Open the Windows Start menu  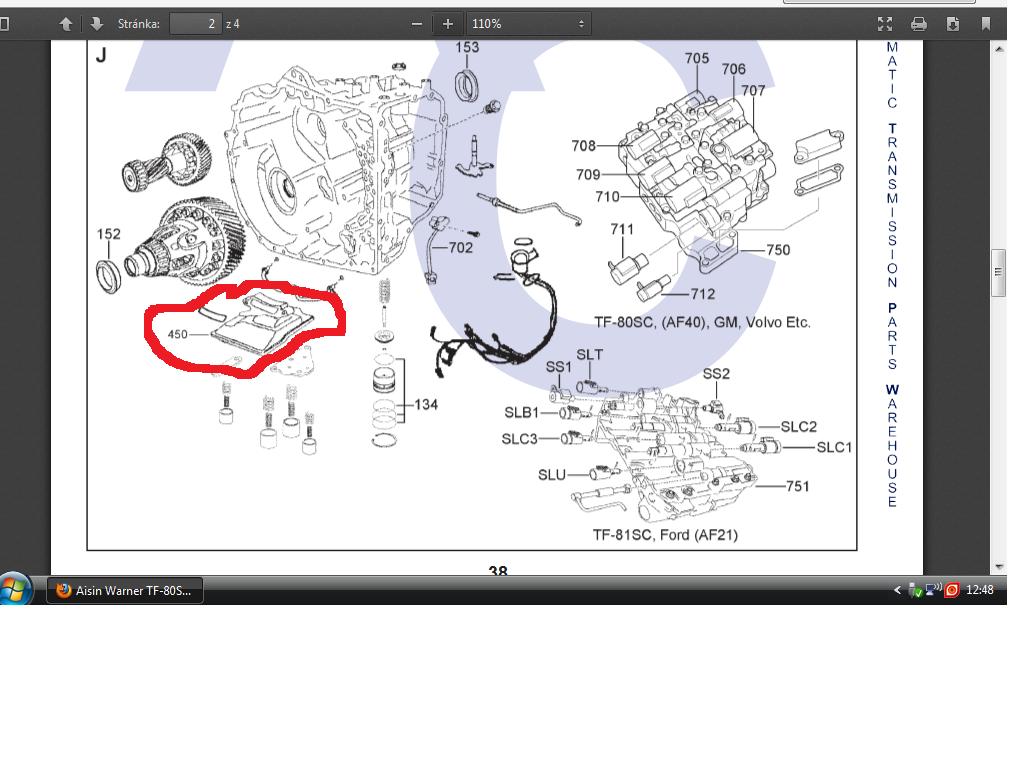tap(16, 590)
